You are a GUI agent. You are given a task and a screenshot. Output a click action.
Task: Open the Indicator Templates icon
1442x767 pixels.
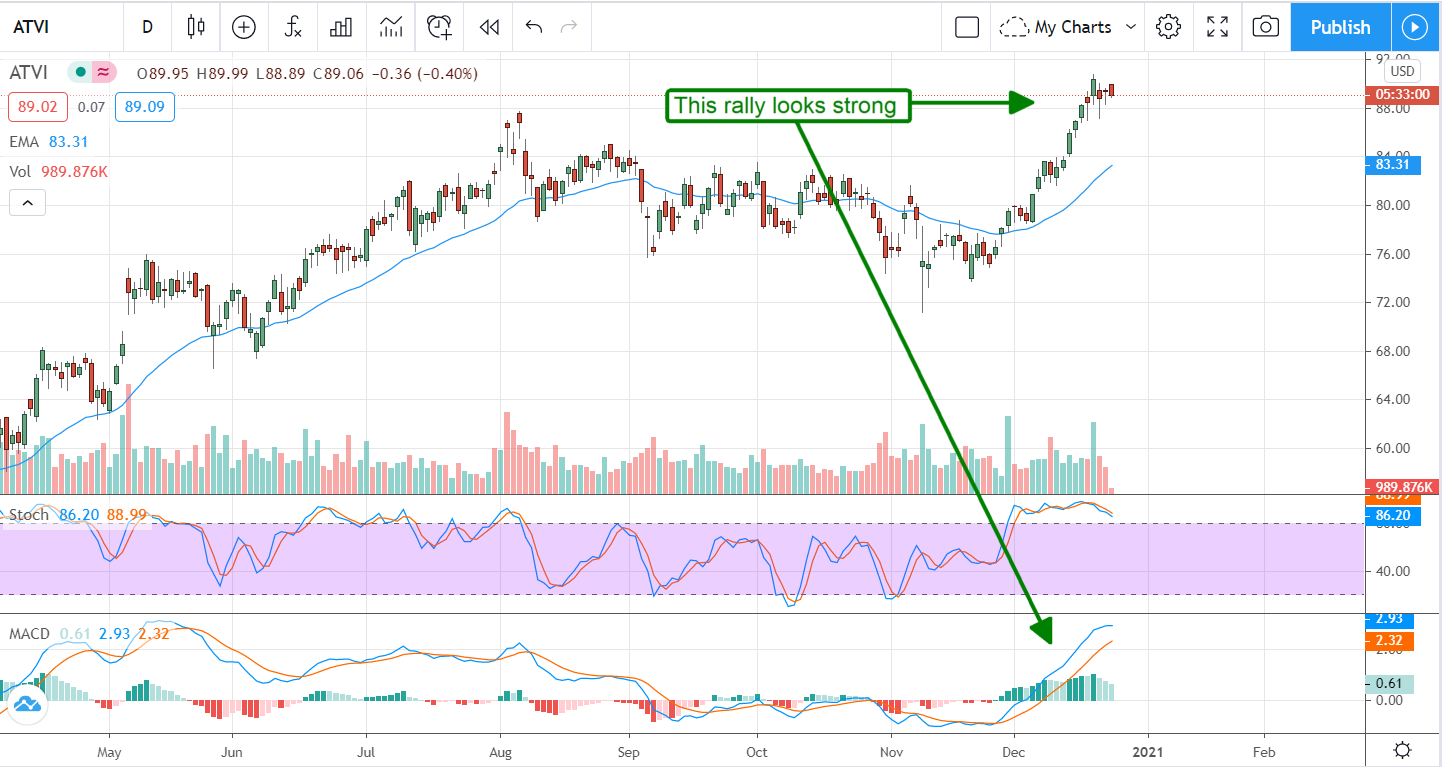coord(391,27)
